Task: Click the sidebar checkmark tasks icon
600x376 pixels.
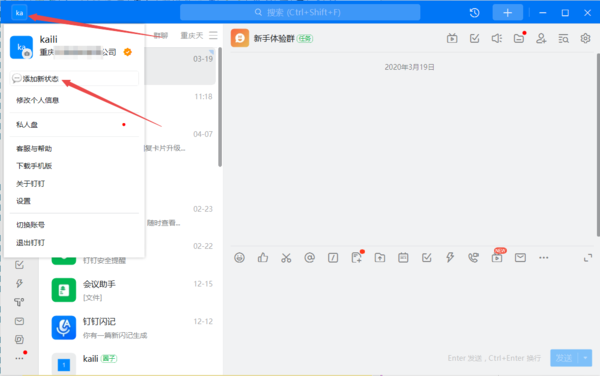Action: pyautogui.click(x=20, y=265)
